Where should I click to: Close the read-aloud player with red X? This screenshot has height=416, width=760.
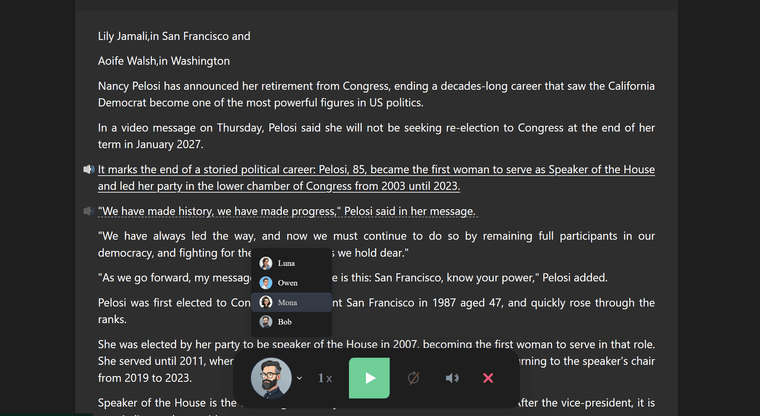(488, 378)
